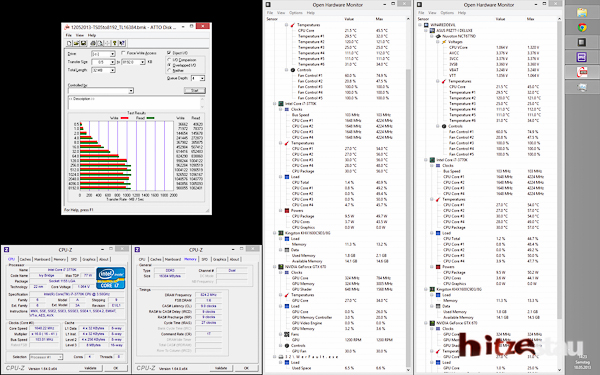
Task: Collapse the Powers node in left Hardware Monitor
Action: [281, 210]
